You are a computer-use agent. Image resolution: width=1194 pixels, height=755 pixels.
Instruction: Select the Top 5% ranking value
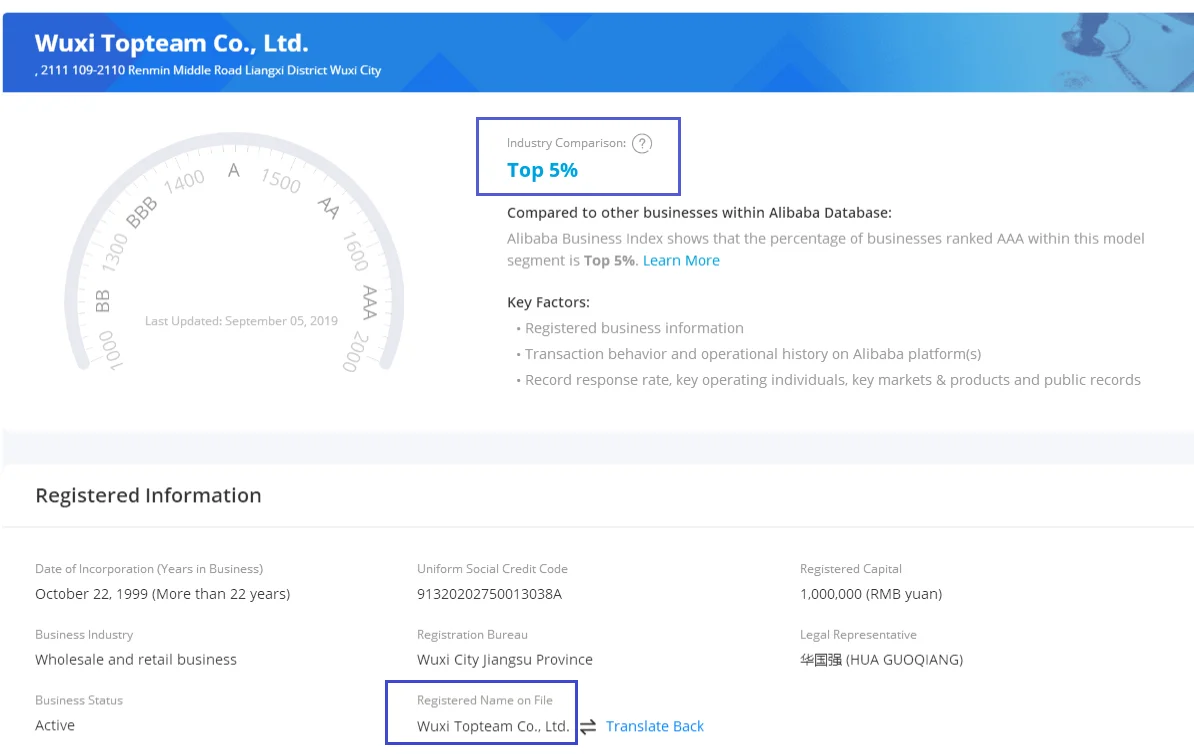(x=542, y=170)
